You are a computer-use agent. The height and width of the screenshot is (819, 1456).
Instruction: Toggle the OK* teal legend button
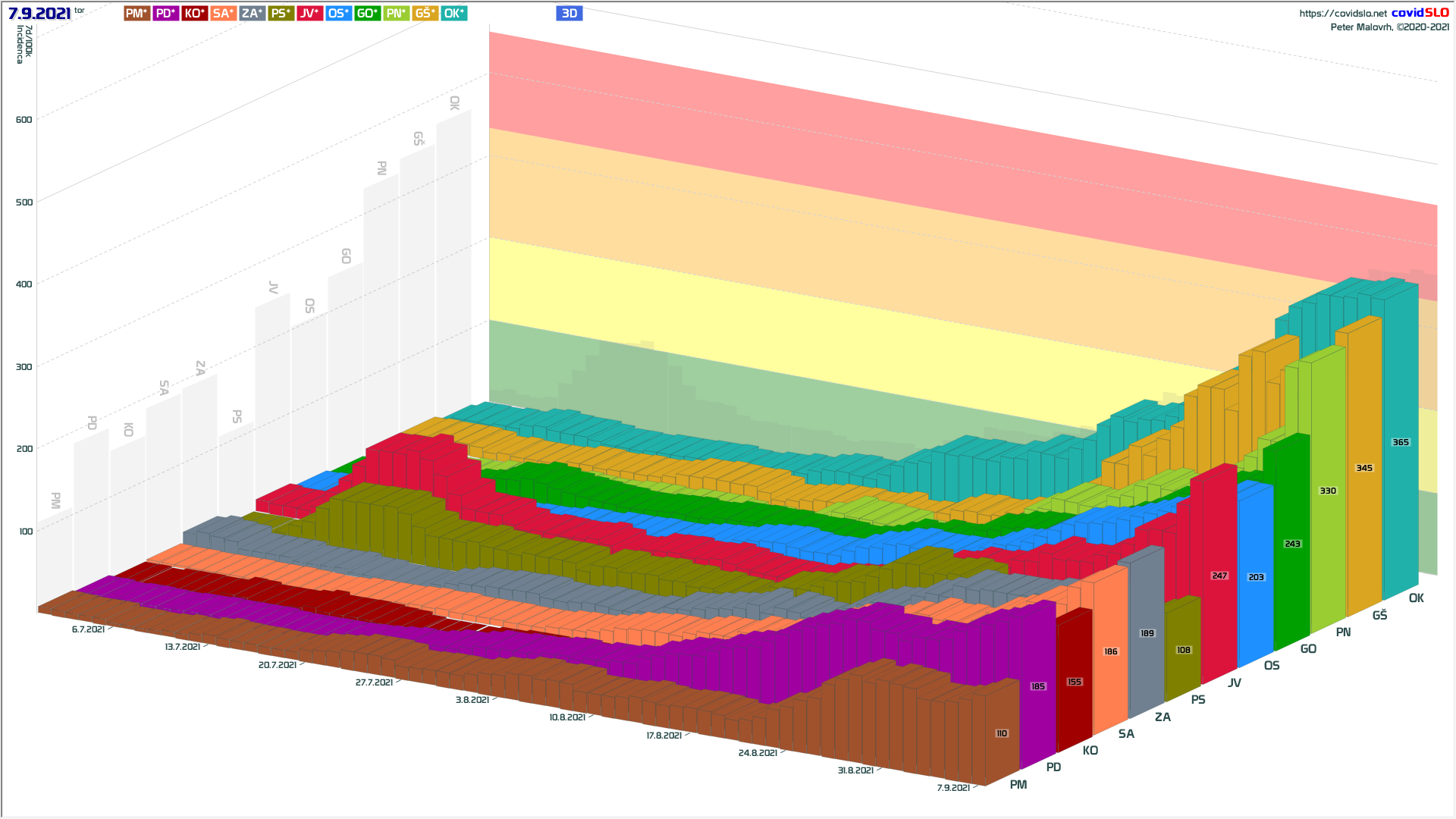(453, 14)
